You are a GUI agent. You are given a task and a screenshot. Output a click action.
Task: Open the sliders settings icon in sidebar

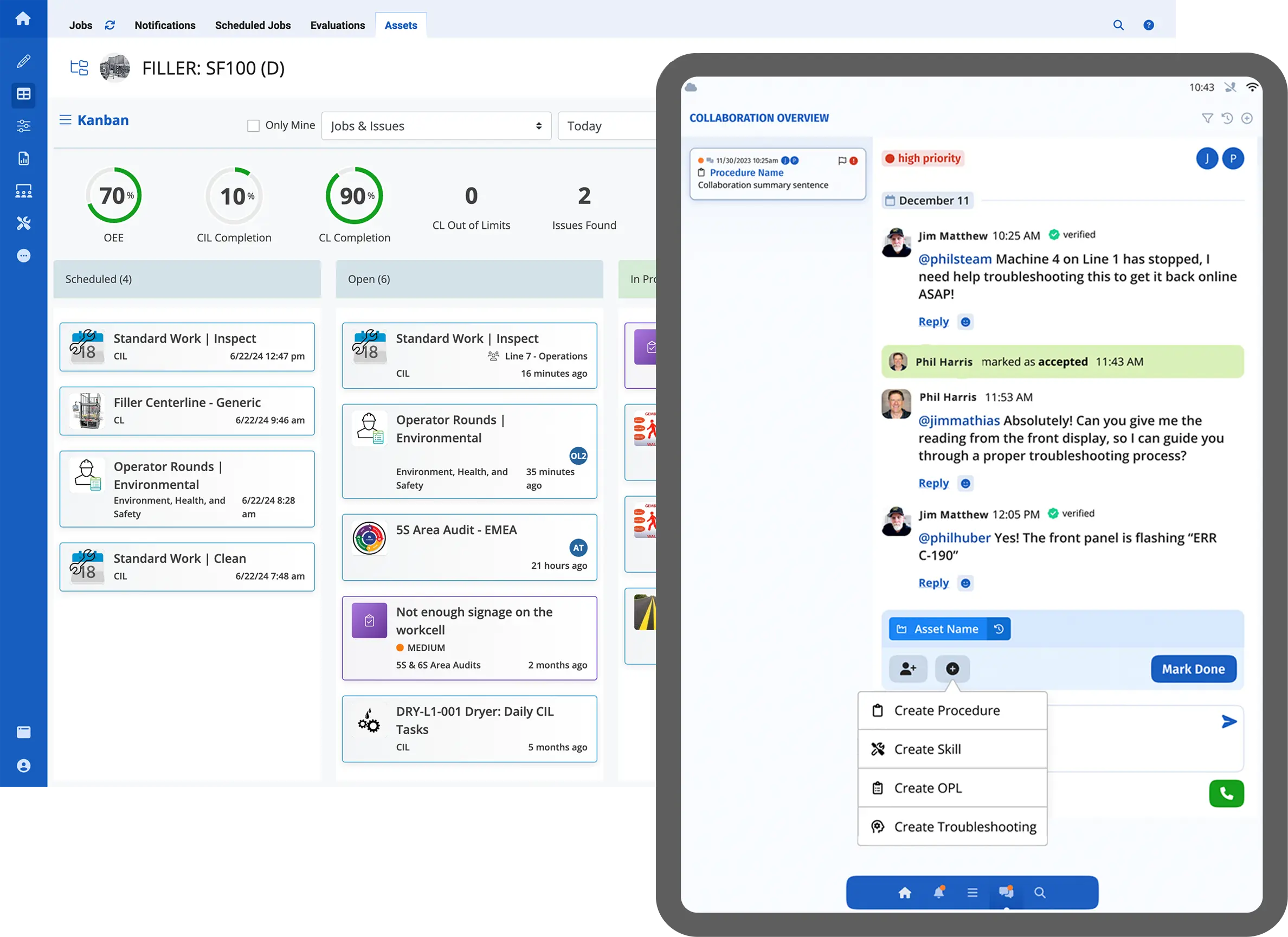(x=23, y=126)
